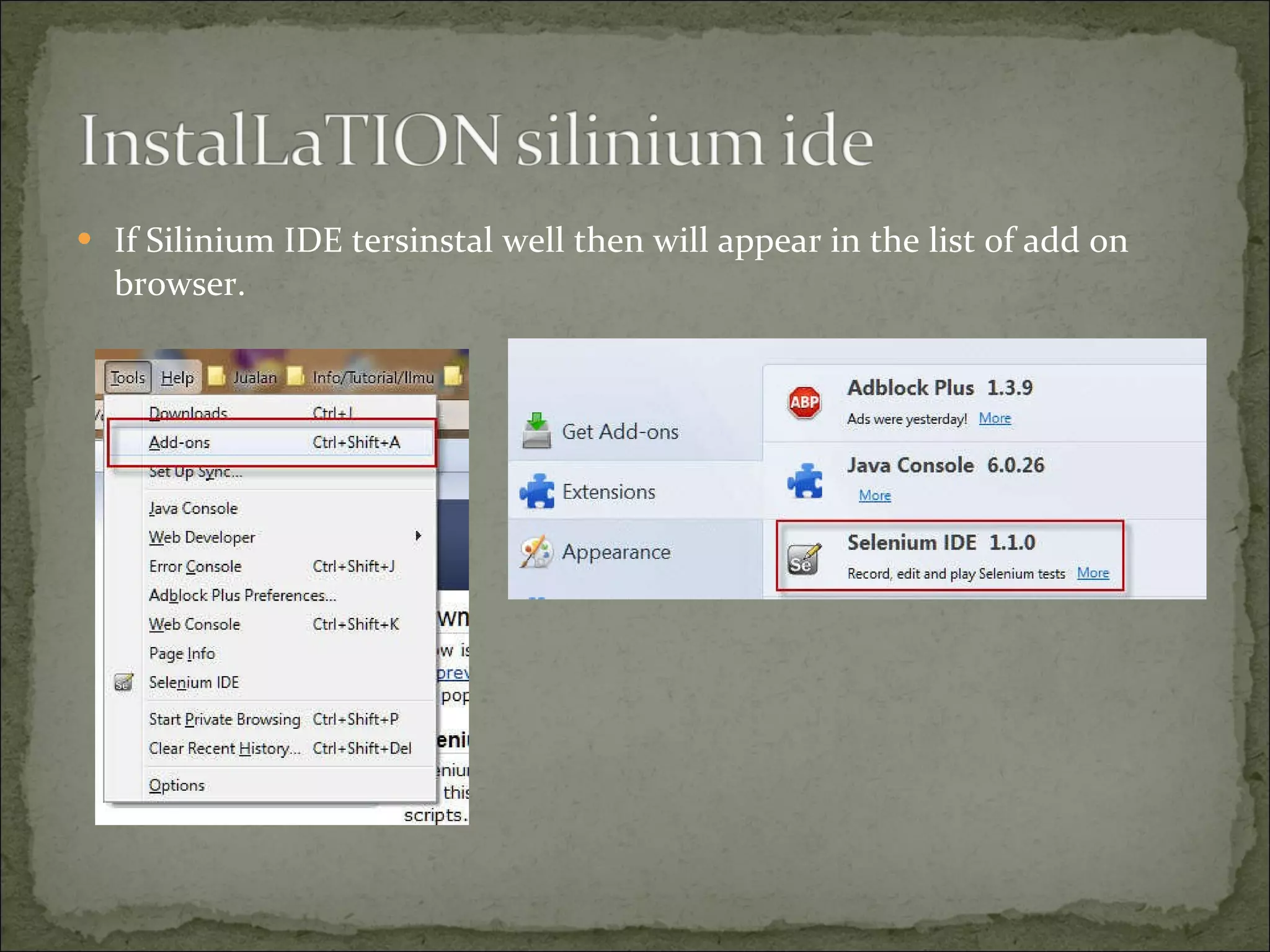Image resolution: width=1270 pixels, height=952 pixels.
Task: Open the Help menu
Action: coord(177,377)
